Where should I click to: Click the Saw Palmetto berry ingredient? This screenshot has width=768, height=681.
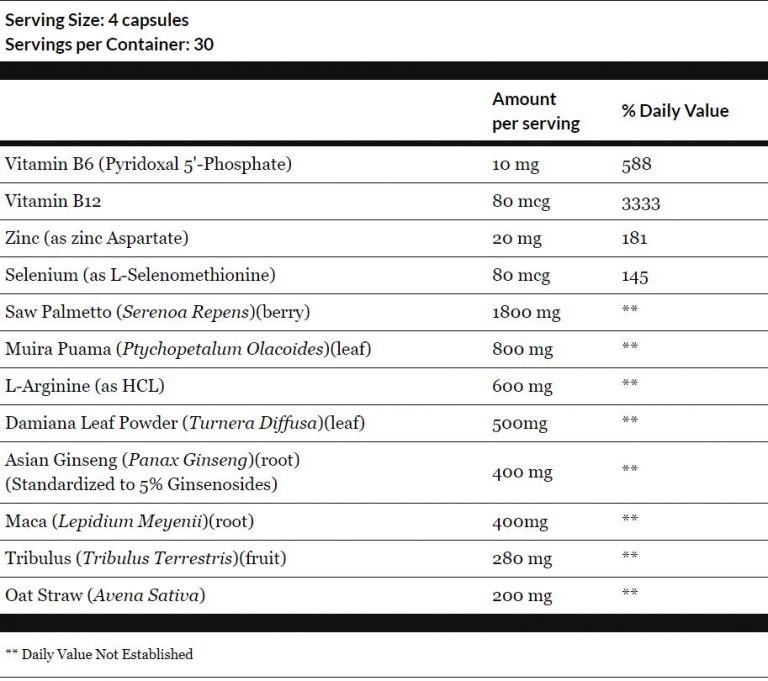[x=157, y=312]
